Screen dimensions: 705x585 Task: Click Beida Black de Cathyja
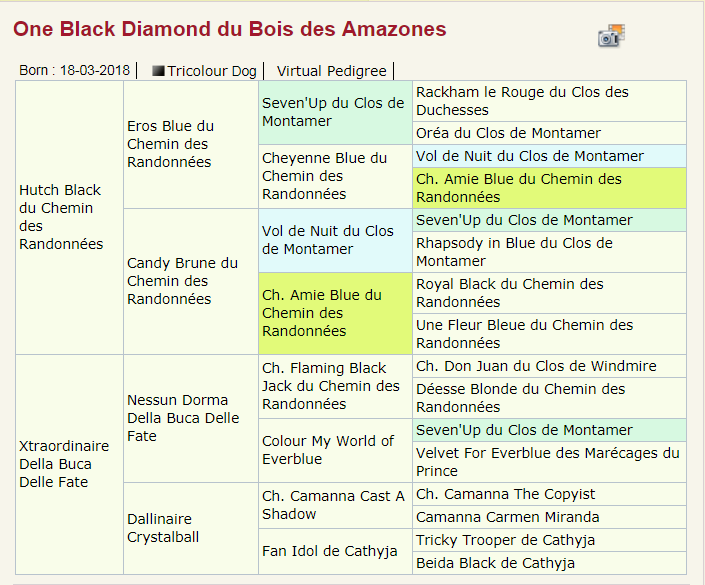495,563
